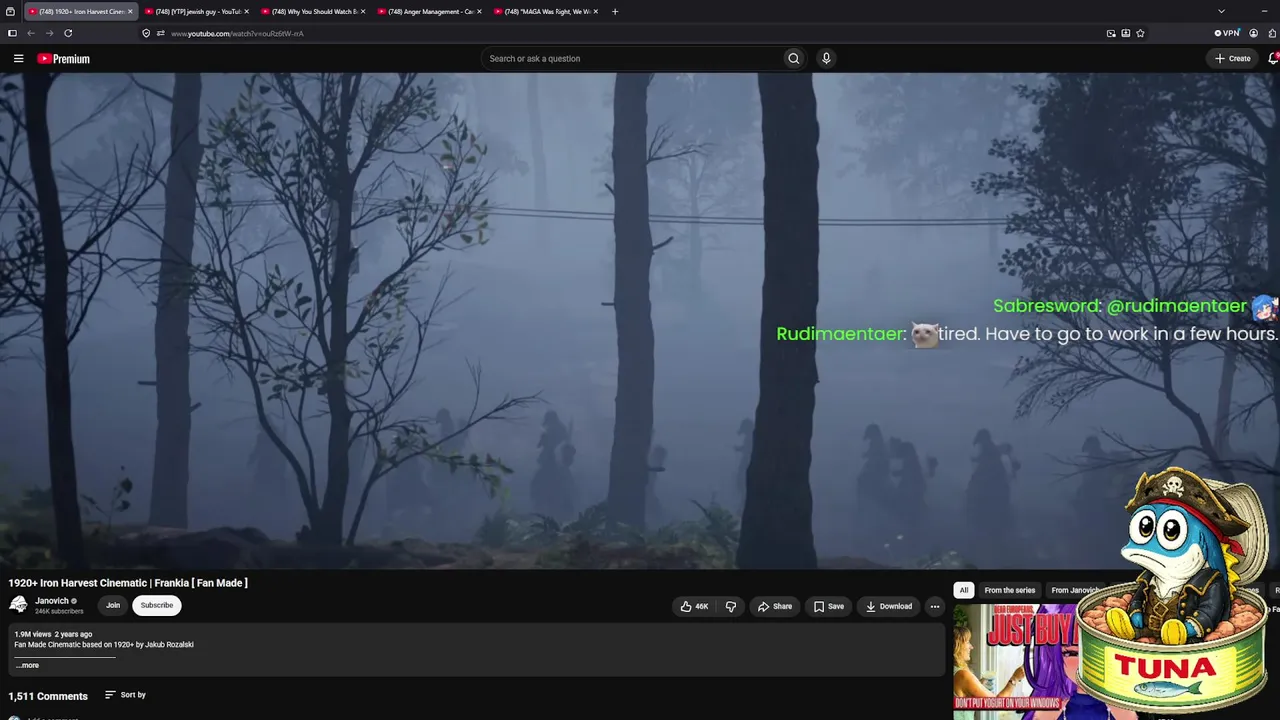Open the Sort by comments dropdown

point(125,695)
